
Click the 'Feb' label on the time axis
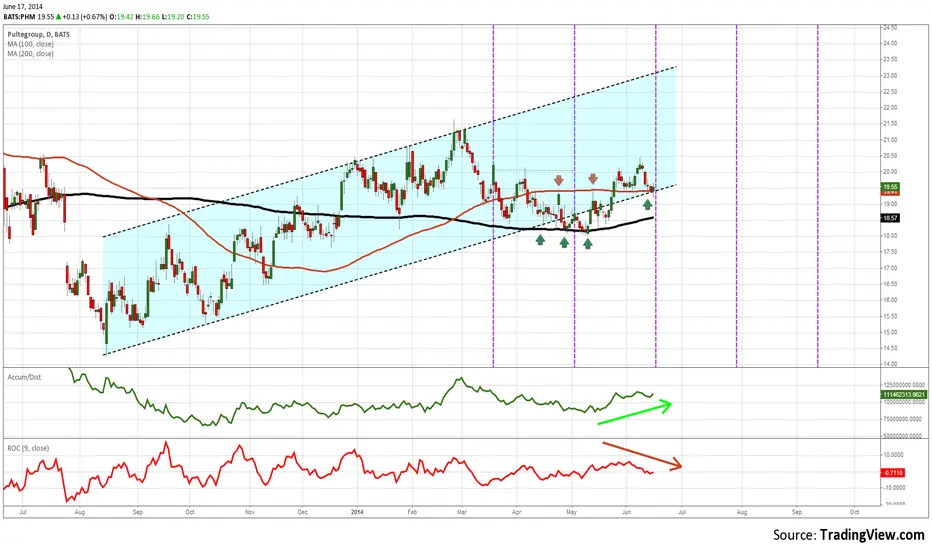point(412,512)
